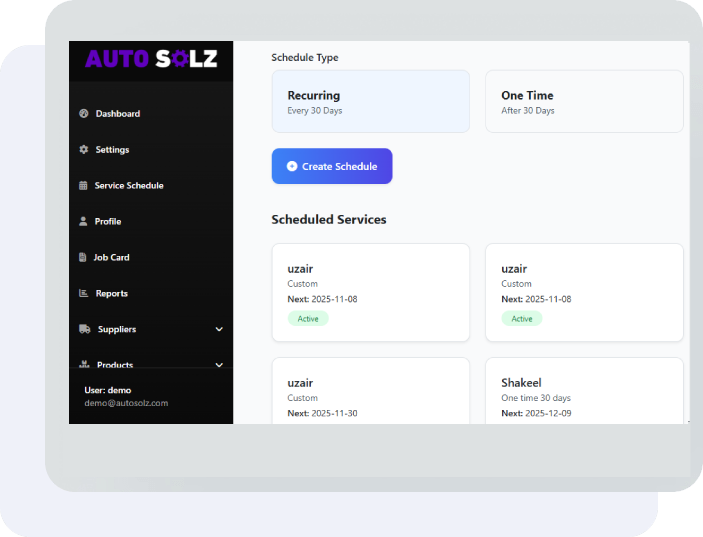
Task: Open the Job Card menu item
Action: coord(111,258)
